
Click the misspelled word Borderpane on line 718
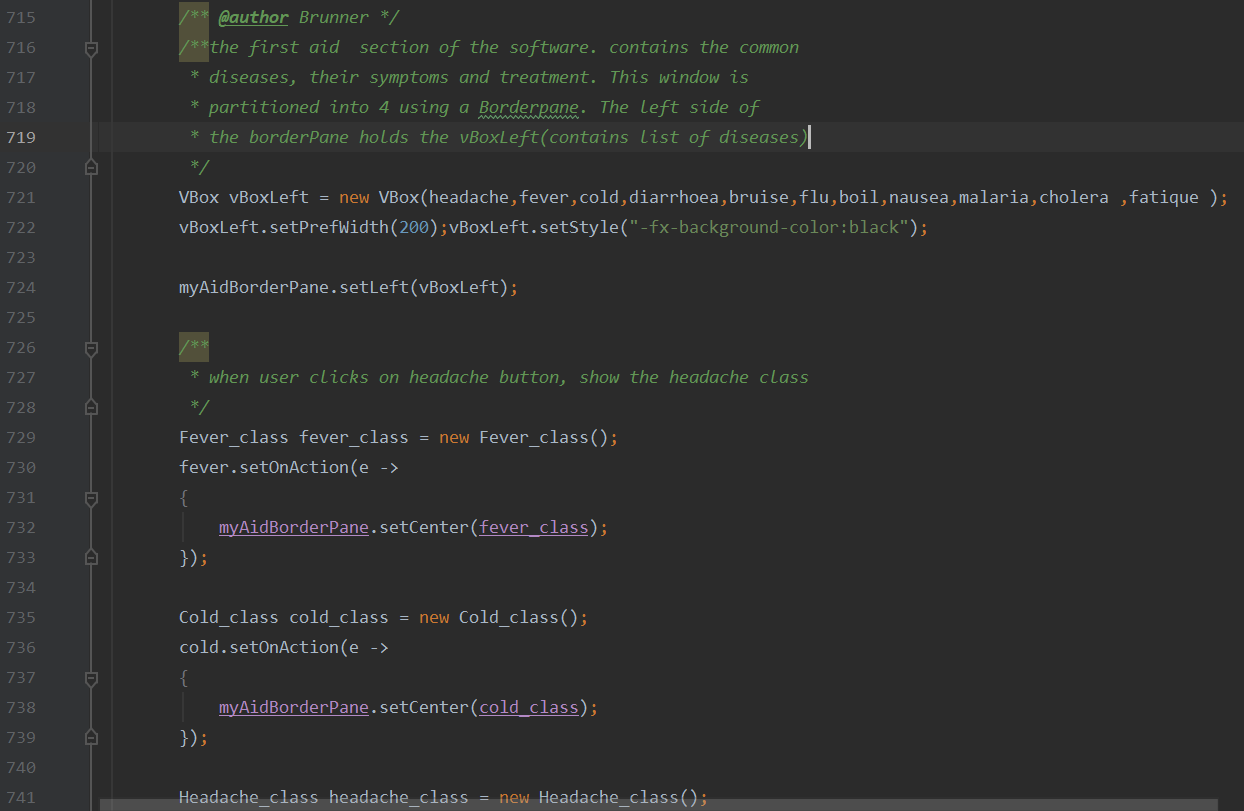pos(529,107)
